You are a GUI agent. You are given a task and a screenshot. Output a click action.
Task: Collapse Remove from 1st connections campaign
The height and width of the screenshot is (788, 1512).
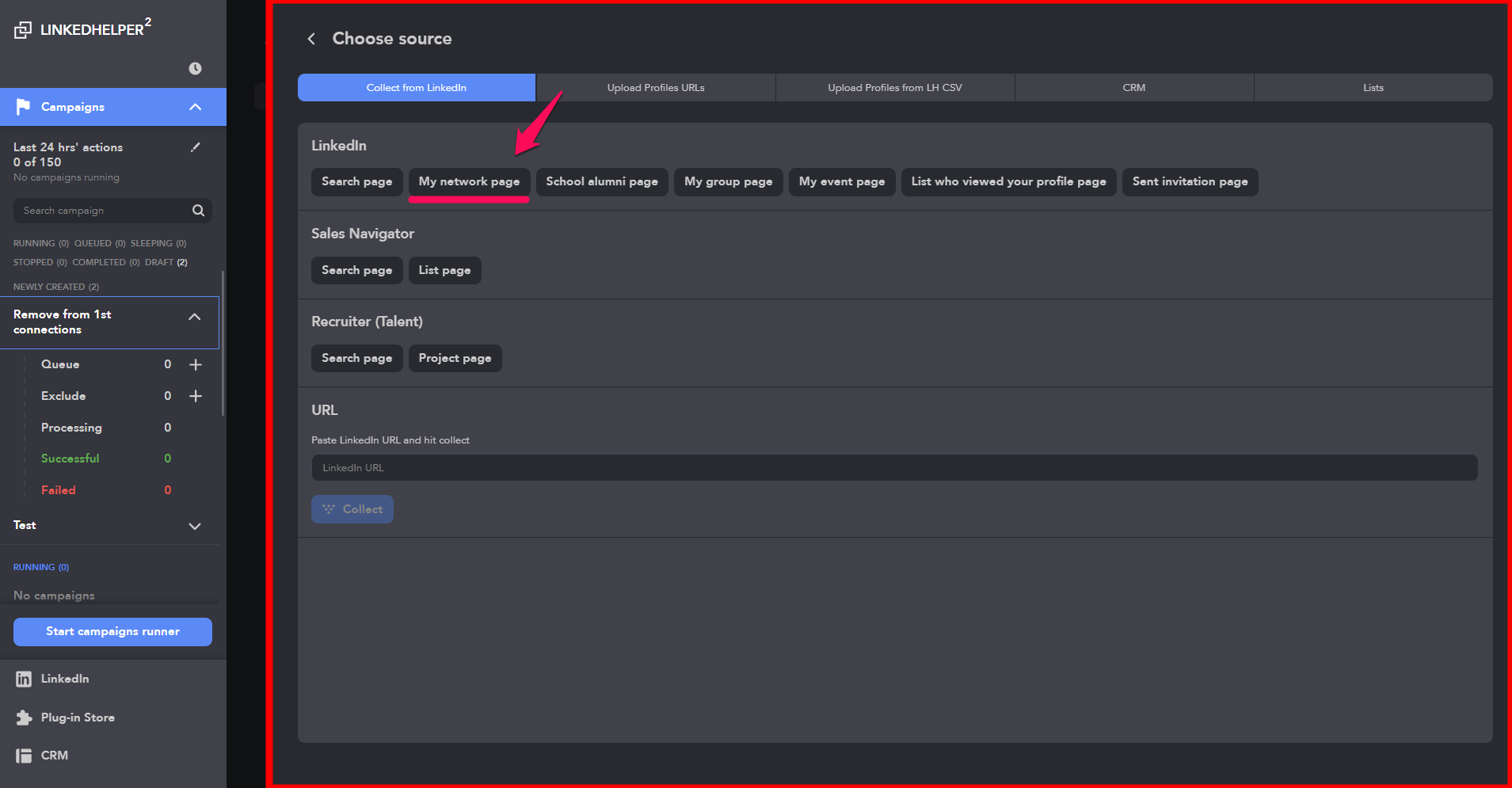coord(194,317)
